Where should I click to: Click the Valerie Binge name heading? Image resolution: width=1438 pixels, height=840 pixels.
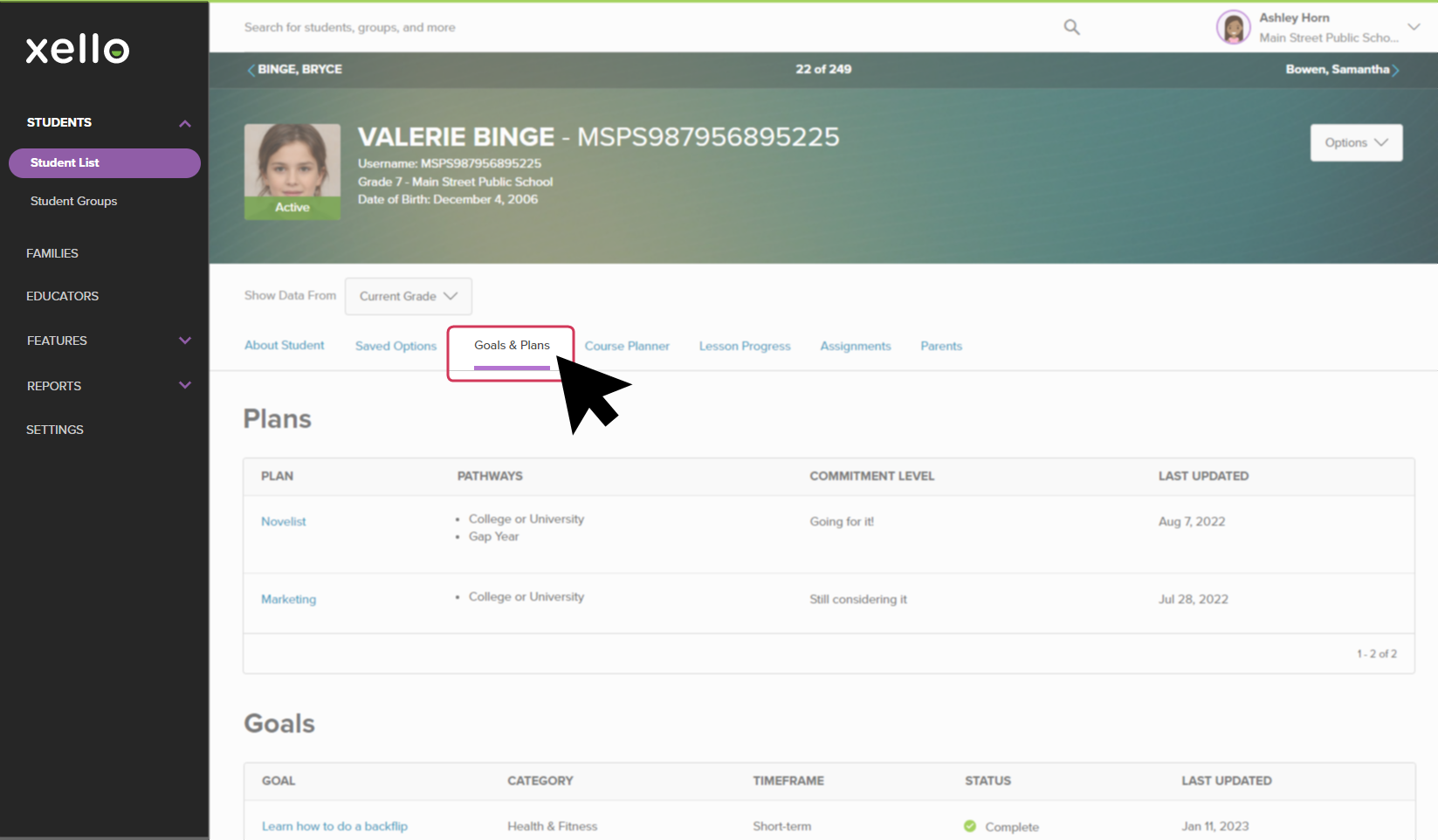pos(456,137)
